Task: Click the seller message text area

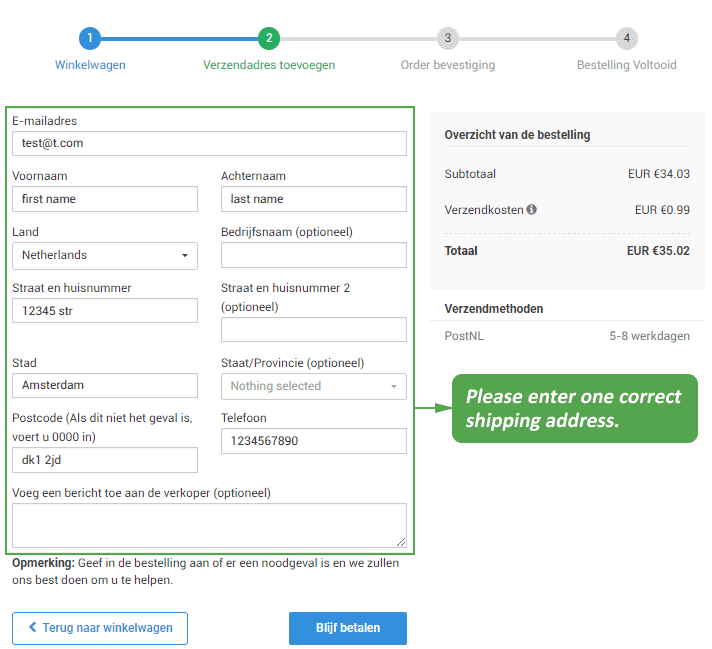Action: [209, 525]
